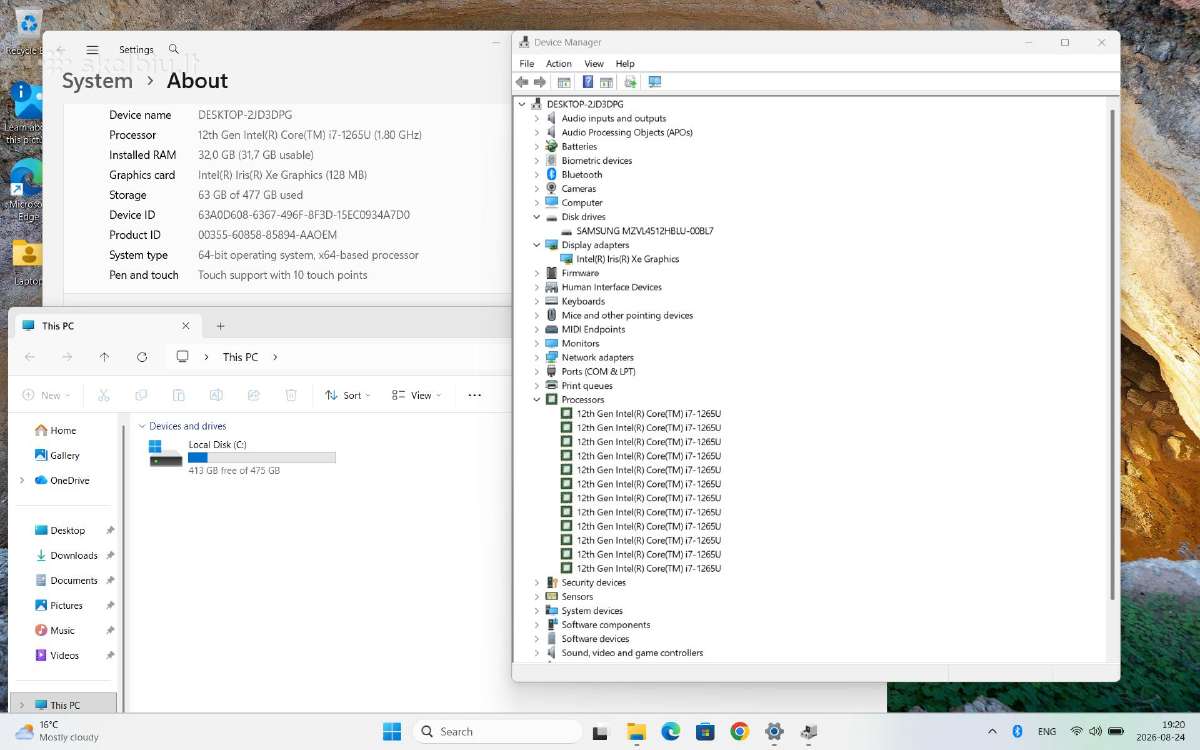Show hidden system tray icons chevron
The height and width of the screenshot is (750, 1200).
pos(992,731)
